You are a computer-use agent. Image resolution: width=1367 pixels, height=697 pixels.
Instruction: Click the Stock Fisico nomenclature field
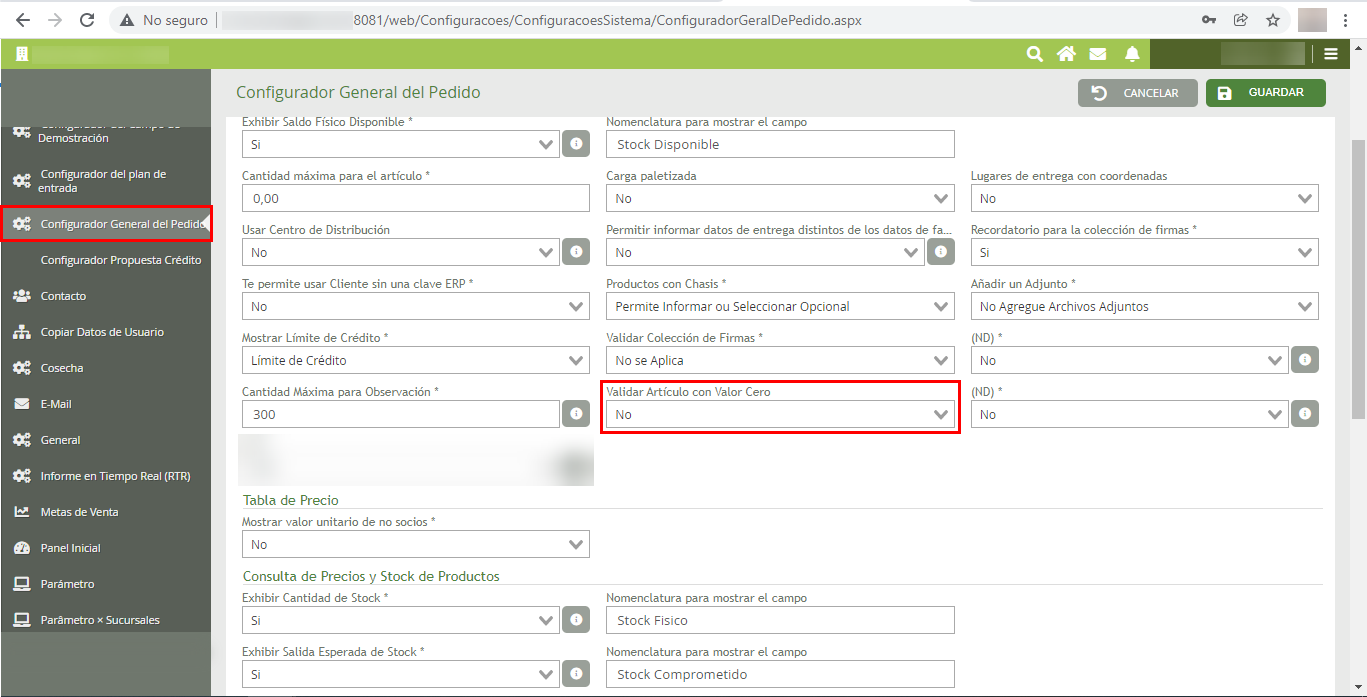(x=780, y=620)
